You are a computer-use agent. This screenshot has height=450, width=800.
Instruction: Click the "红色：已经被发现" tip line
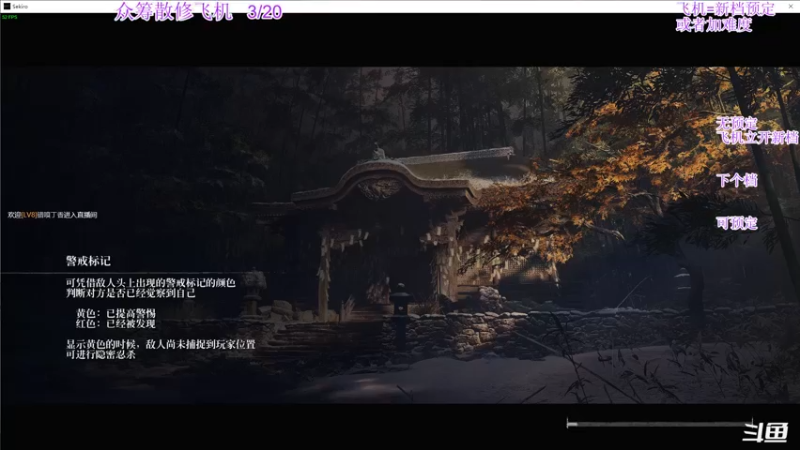click(116, 323)
